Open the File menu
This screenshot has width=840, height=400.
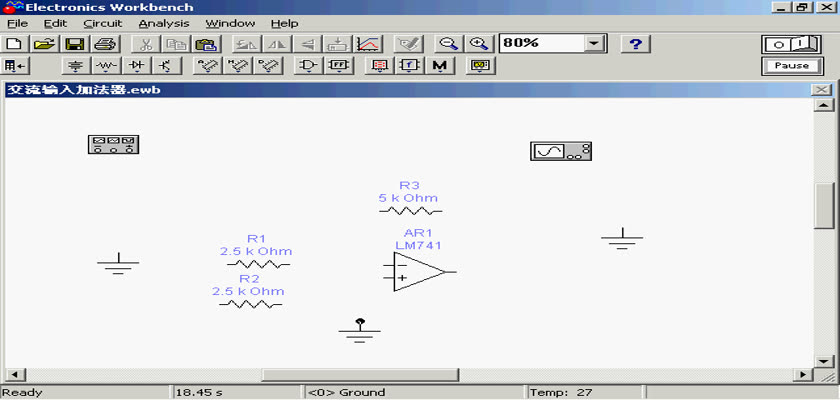click(18, 24)
